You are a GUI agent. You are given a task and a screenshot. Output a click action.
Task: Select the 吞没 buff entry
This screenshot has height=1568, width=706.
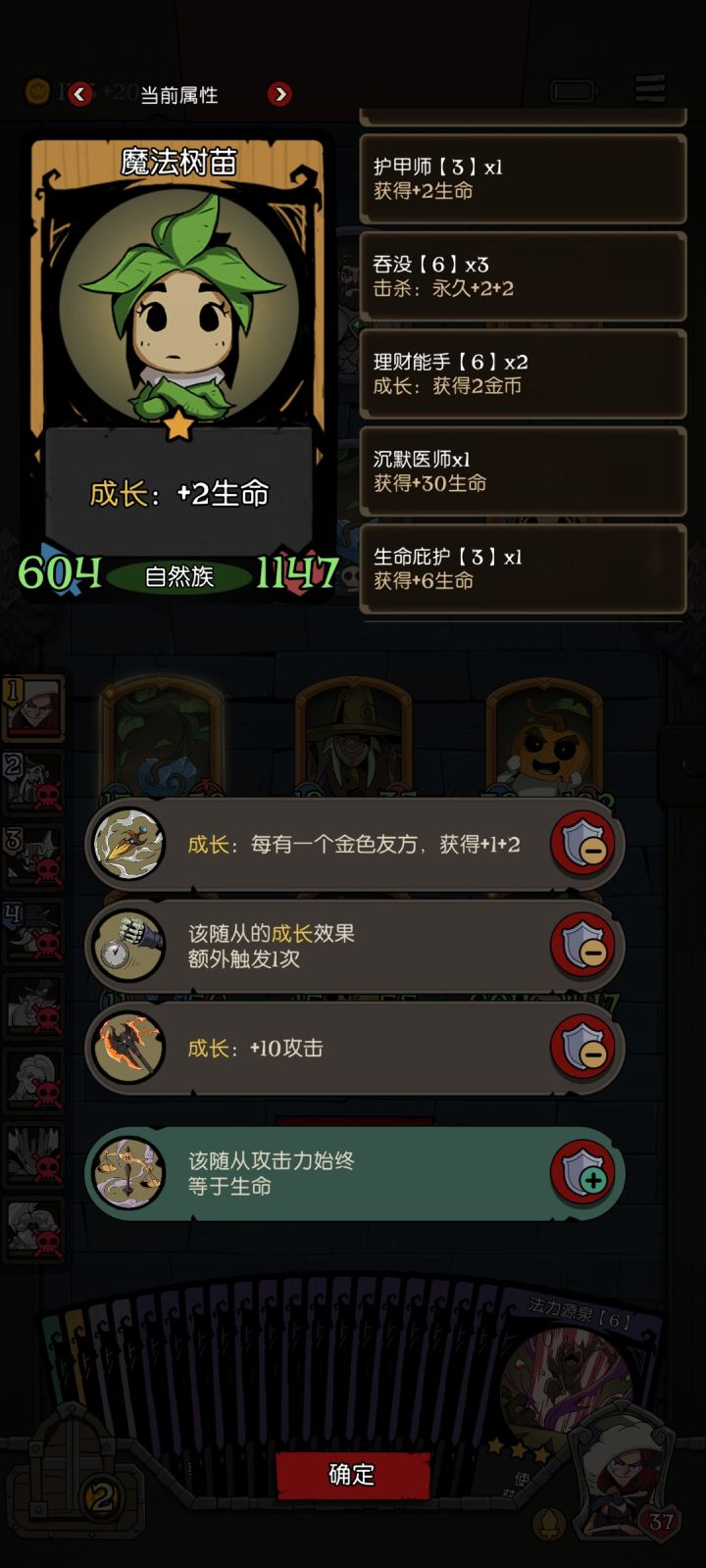pyautogui.click(x=523, y=276)
